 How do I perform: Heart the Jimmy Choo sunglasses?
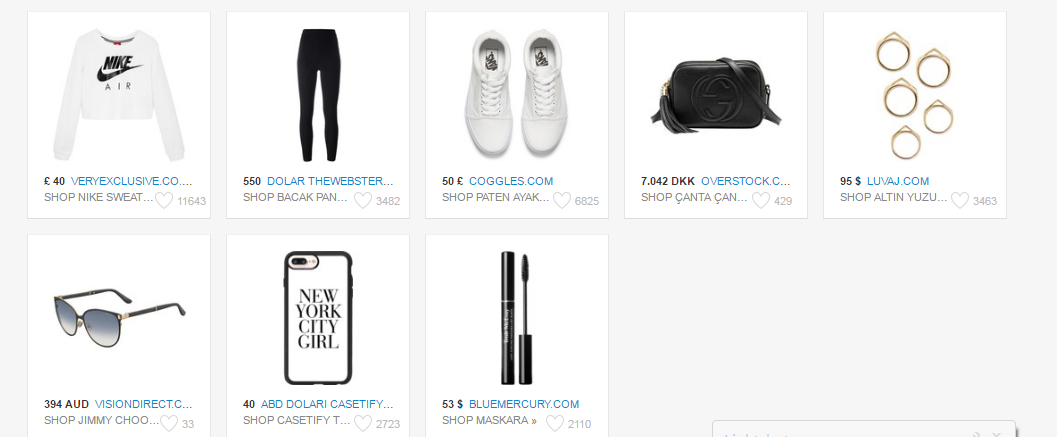[x=169, y=424]
